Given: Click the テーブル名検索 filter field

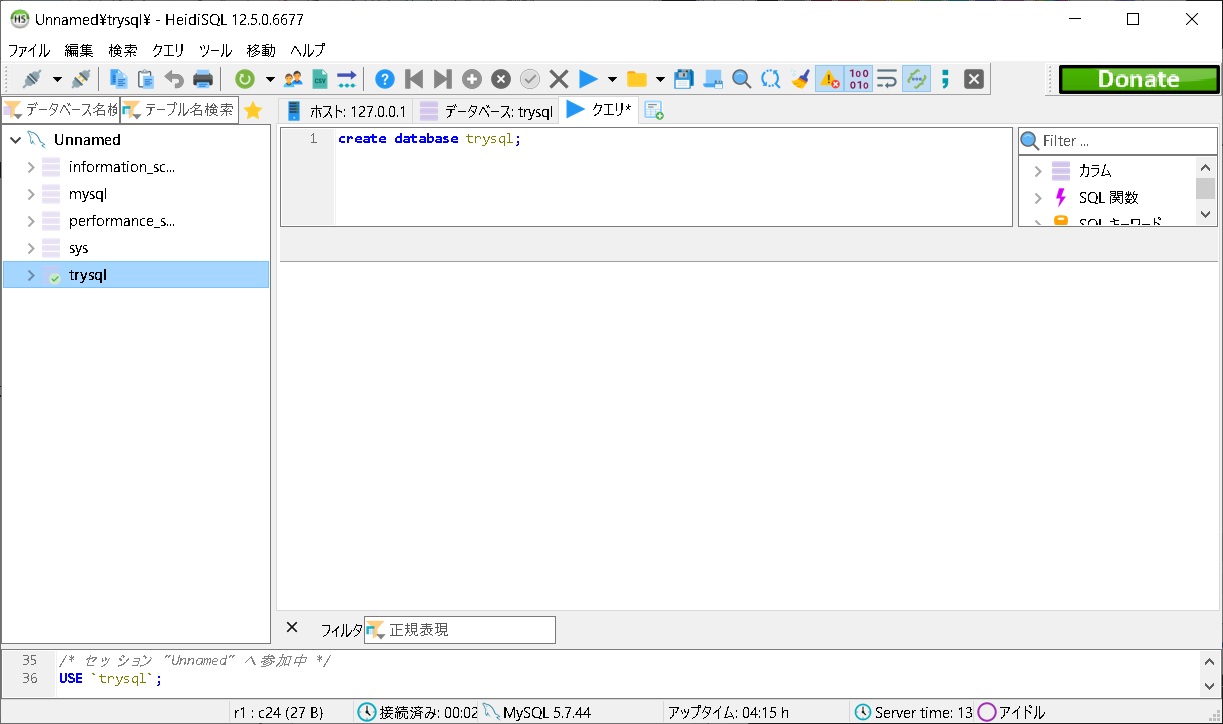Looking at the screenshot, I should pos(179,110).
